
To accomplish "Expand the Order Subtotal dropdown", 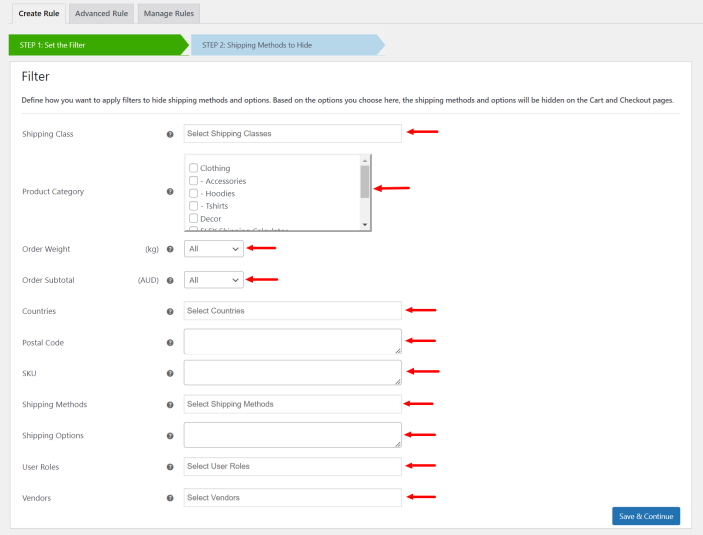I will coord(213,280).
